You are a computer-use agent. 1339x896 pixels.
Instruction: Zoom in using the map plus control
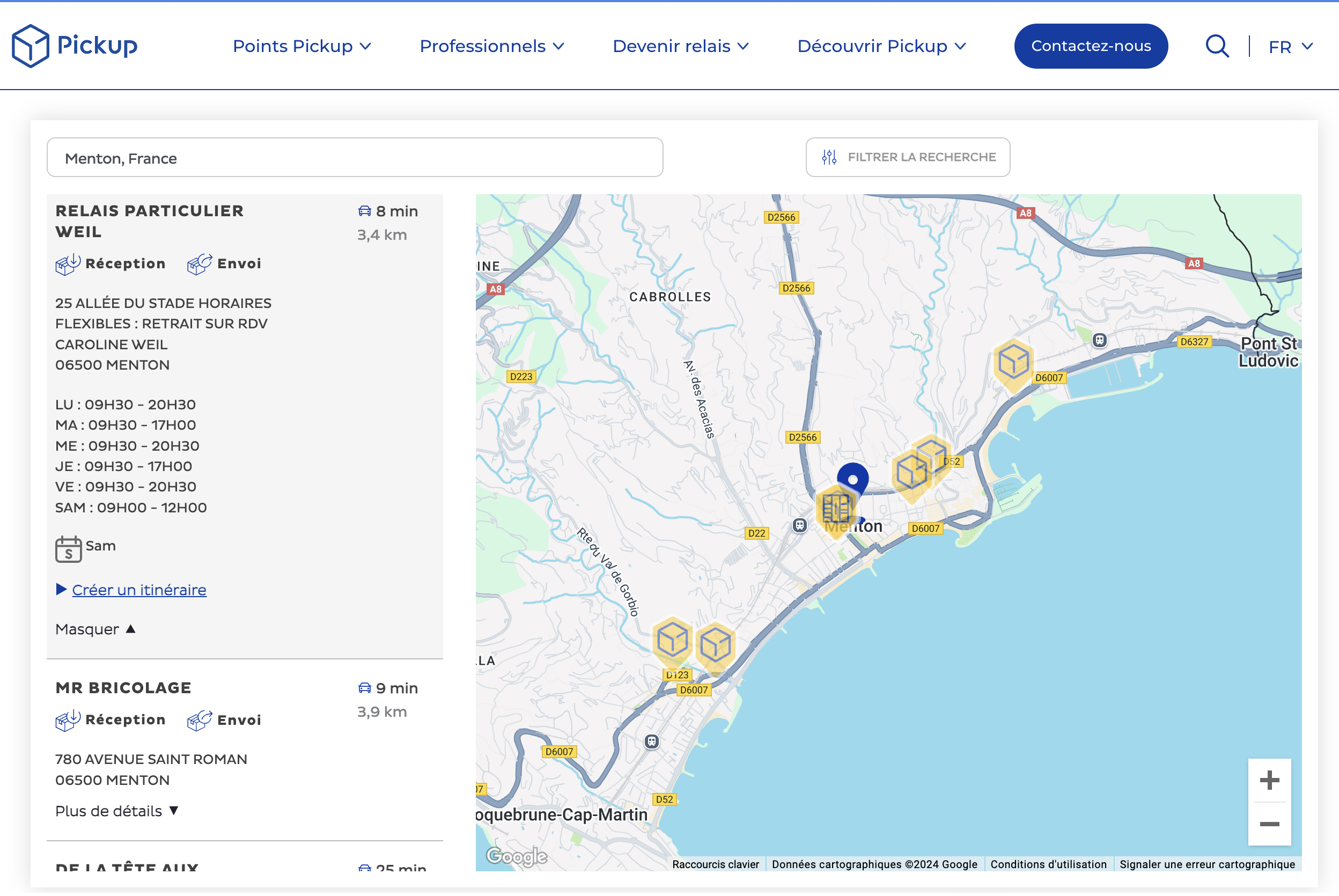1269,781
